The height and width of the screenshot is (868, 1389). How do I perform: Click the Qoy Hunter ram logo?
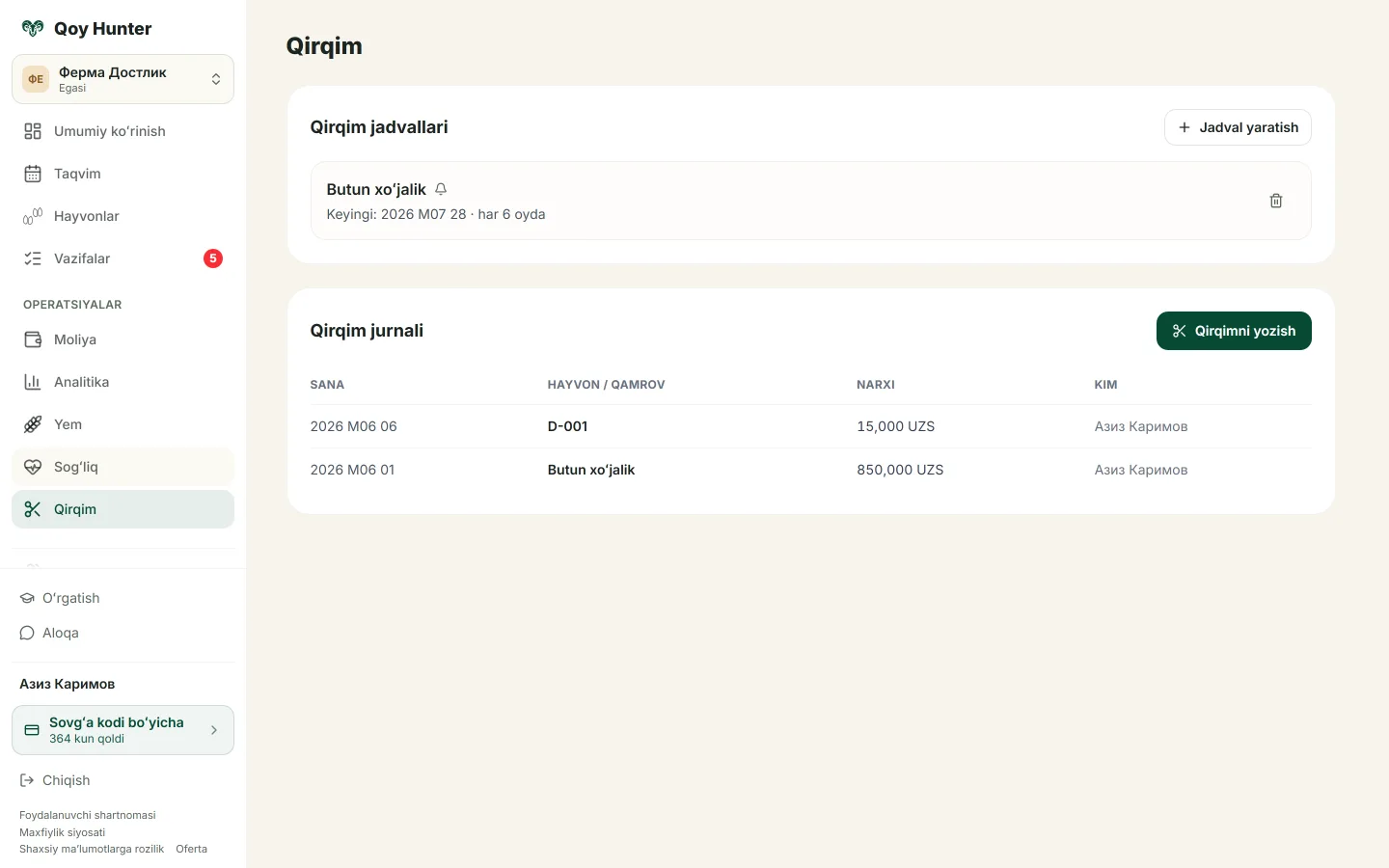(33, 28)
